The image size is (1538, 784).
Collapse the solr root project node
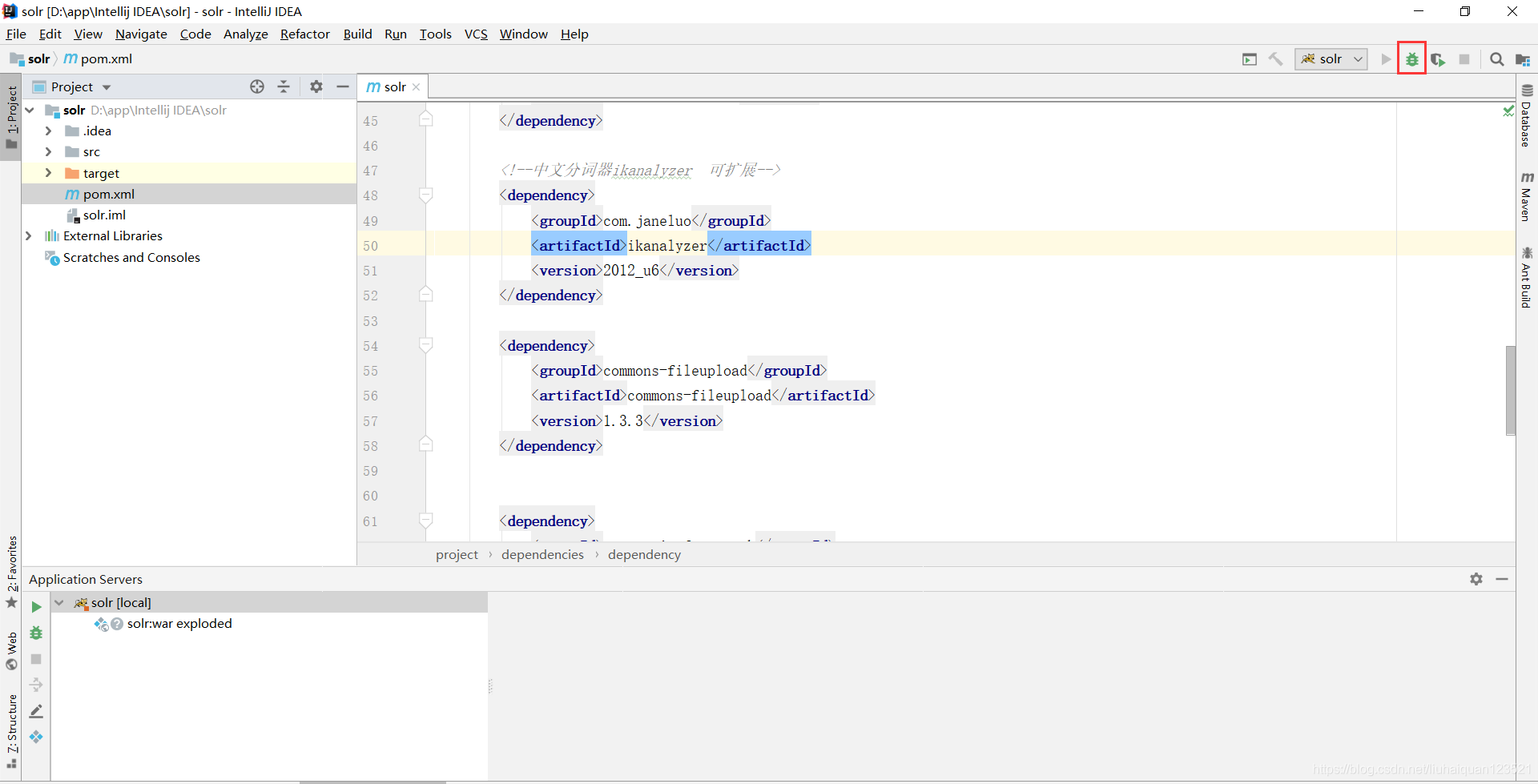pos(30,110)
